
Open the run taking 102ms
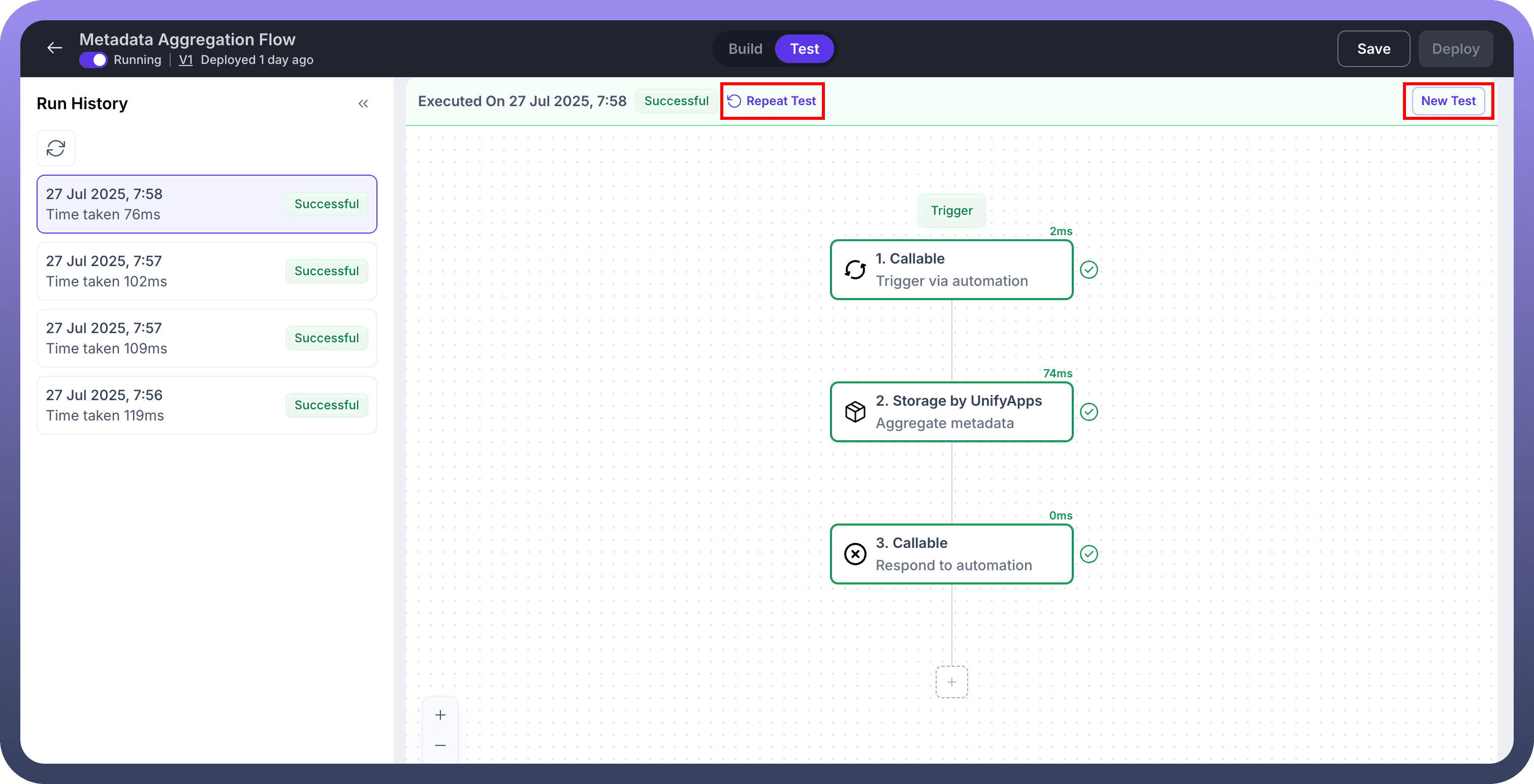207,272
